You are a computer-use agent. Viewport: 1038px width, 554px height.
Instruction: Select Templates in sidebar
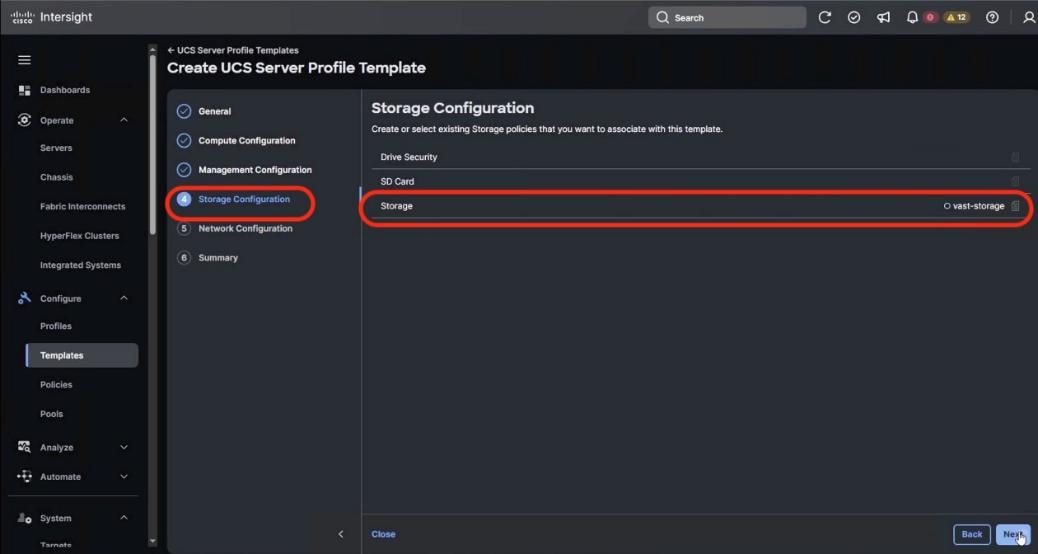point(82,355)
